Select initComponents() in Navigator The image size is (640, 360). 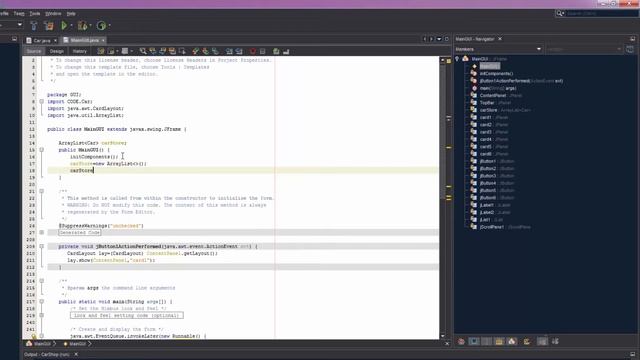[x=496, y=73]
